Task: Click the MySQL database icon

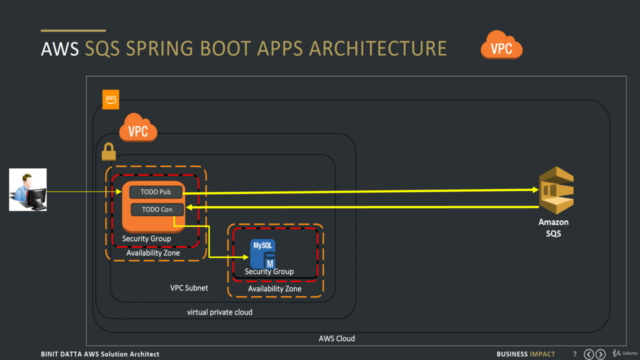Action: [x=263, y=253]
